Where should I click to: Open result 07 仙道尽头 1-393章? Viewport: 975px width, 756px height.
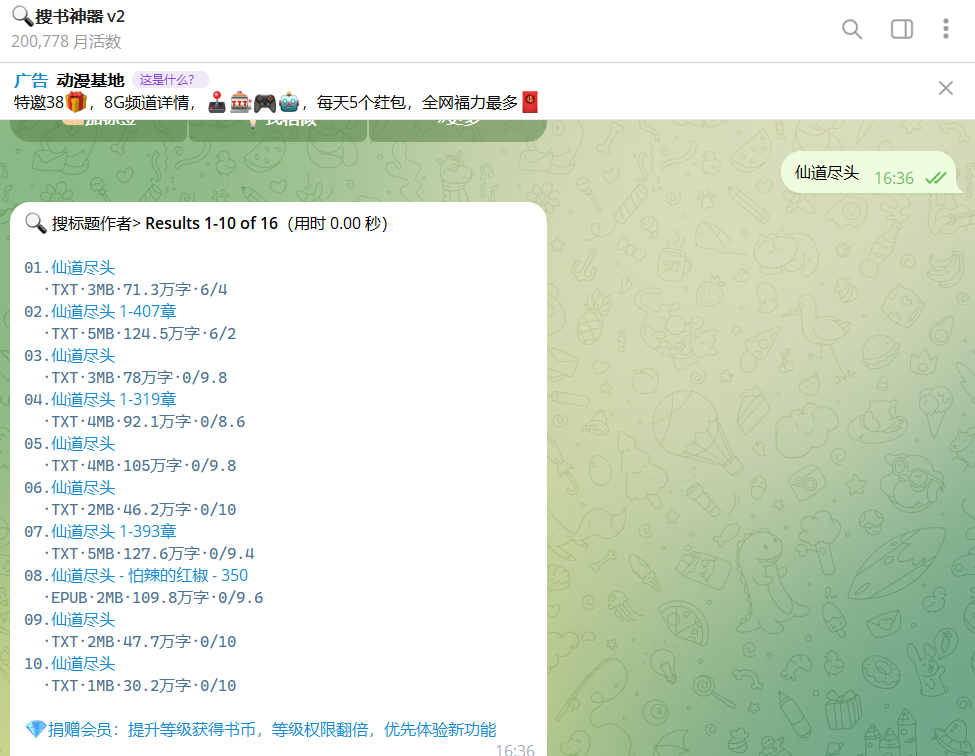click(x=114, y=532)
